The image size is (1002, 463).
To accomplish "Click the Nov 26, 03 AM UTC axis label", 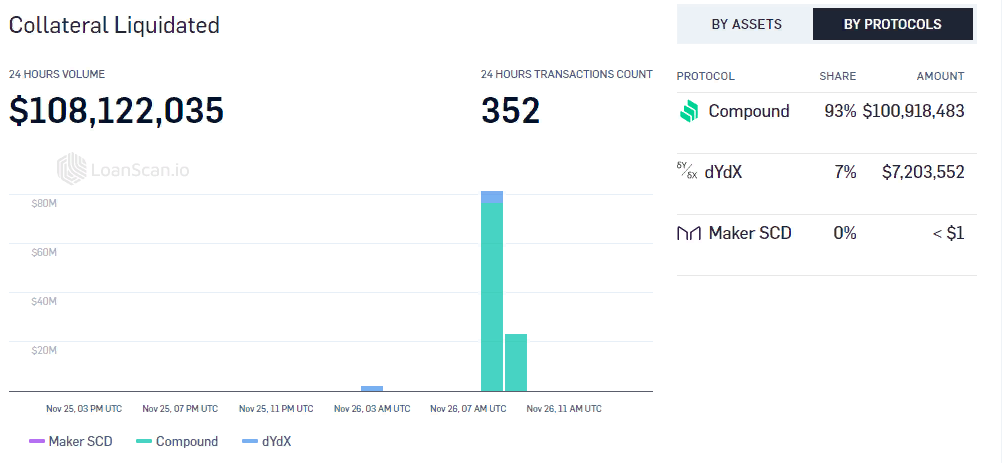I will [x=372, y=409].
